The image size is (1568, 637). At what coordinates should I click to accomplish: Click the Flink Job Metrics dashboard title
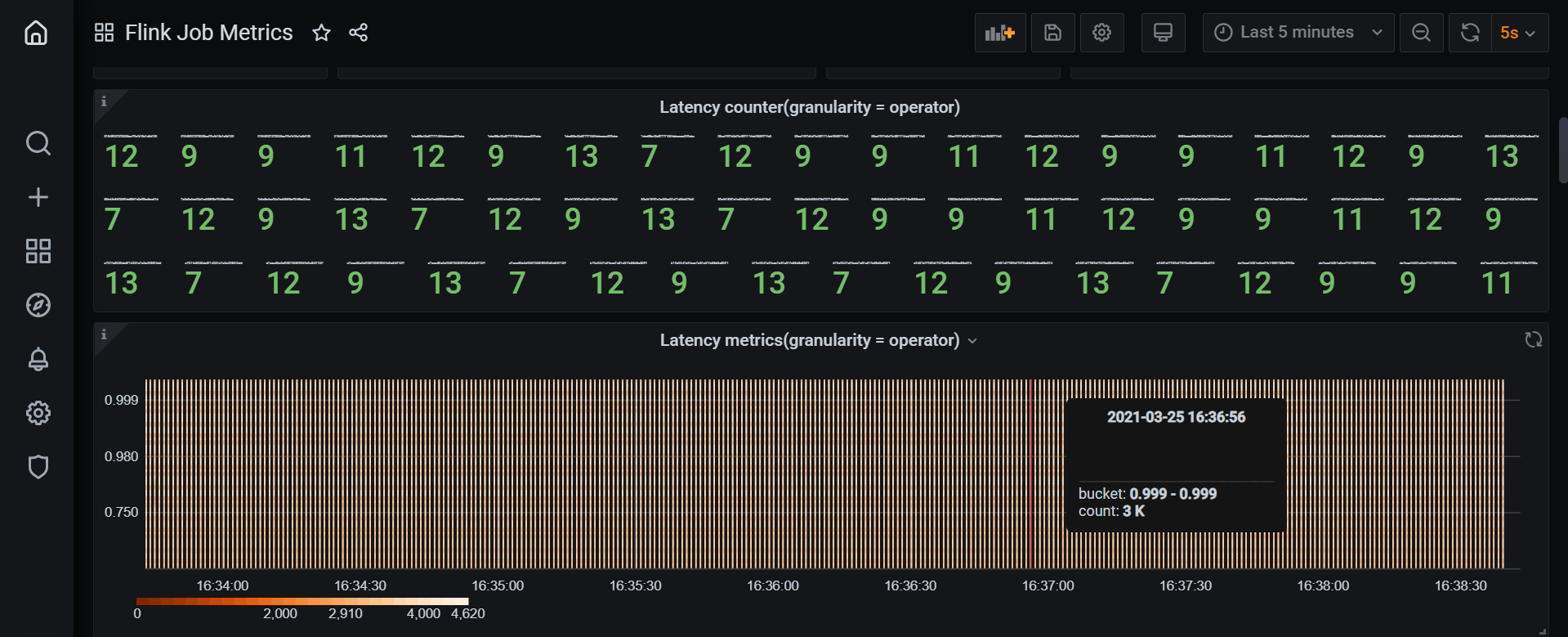coord(209,33)
